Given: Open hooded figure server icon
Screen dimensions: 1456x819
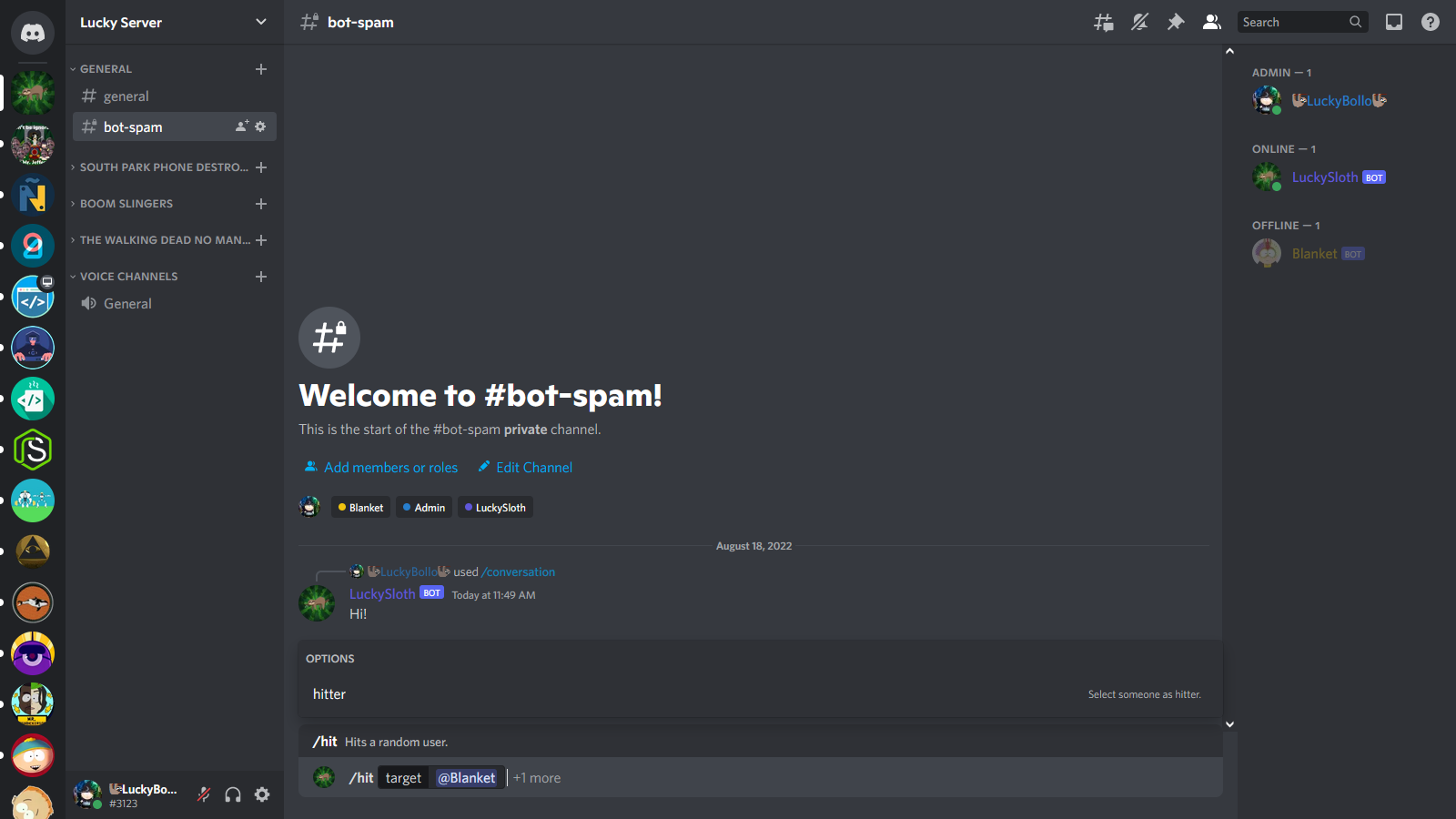Looking at the screenshot, I should tap(33, 348).
